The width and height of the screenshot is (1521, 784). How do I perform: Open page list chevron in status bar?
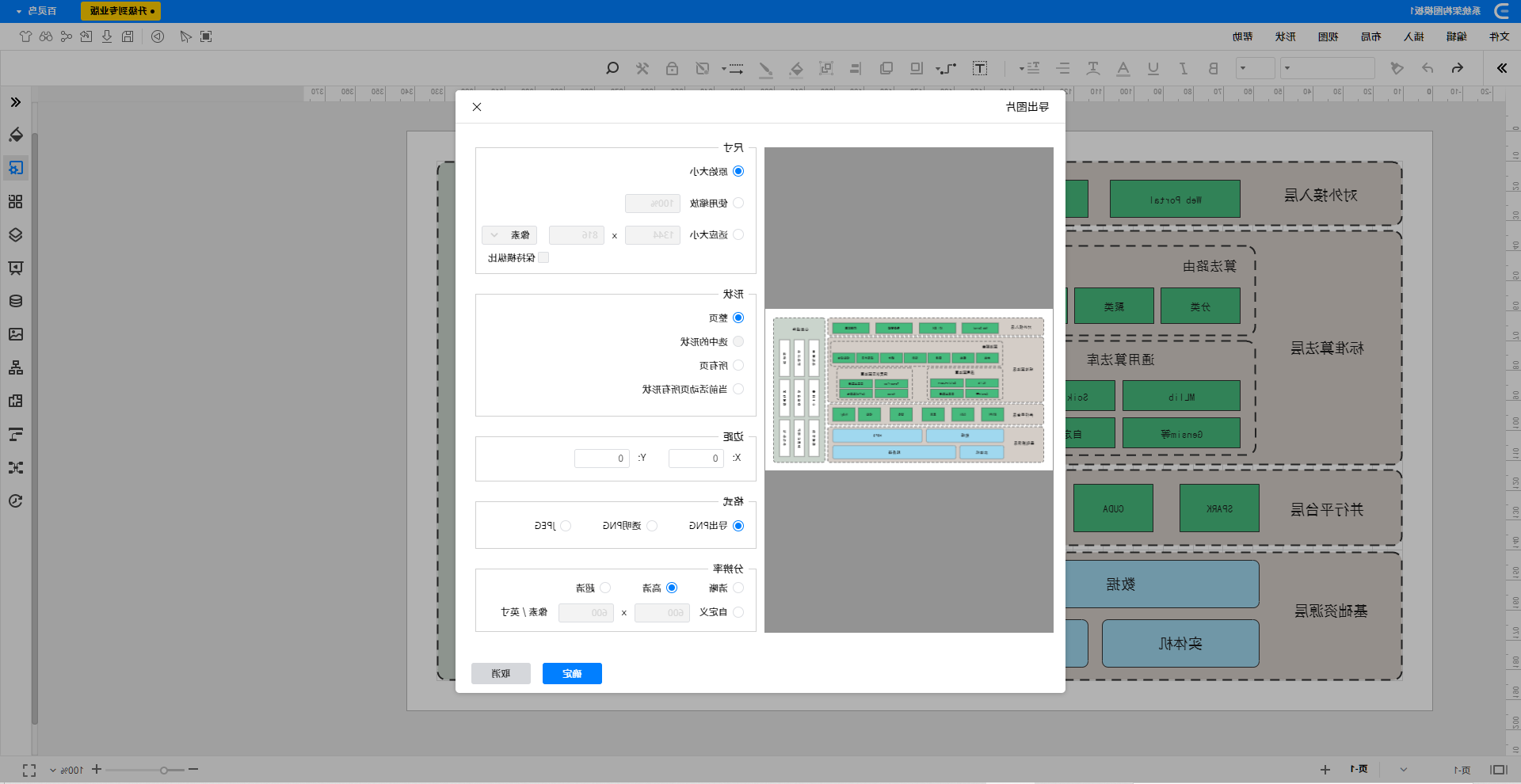pyautogui.click(x=1404, y=770)
